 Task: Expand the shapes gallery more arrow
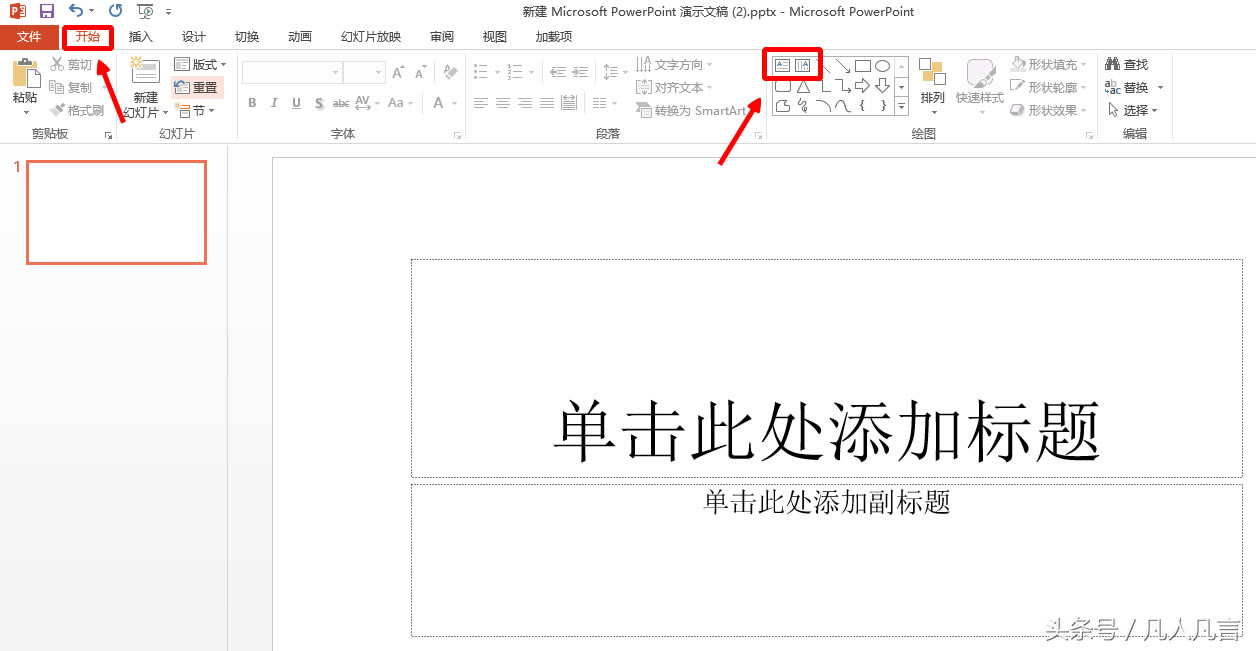tap(901, 105)
